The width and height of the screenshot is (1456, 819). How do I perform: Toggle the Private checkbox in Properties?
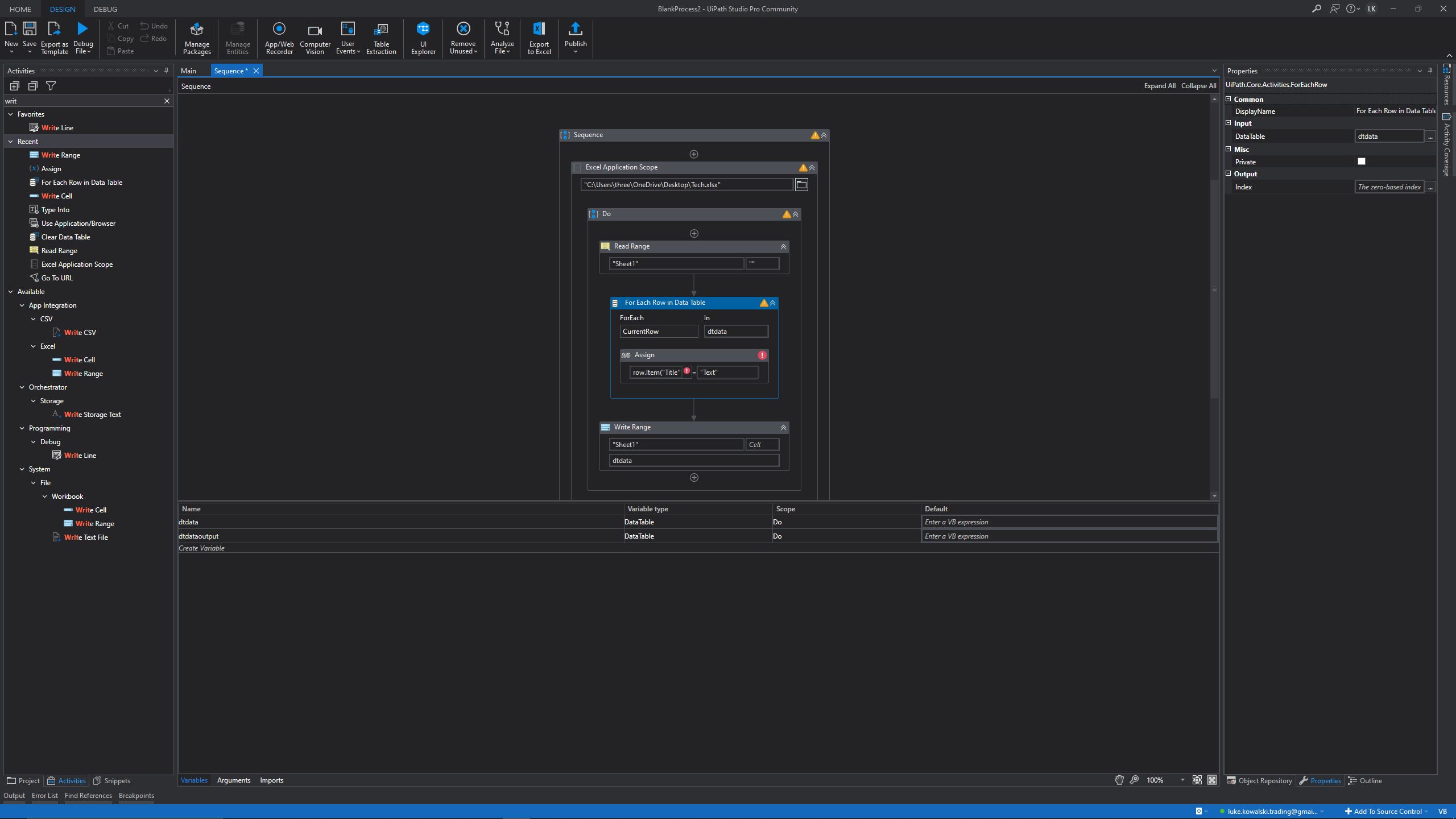[x=1361, y=162]
